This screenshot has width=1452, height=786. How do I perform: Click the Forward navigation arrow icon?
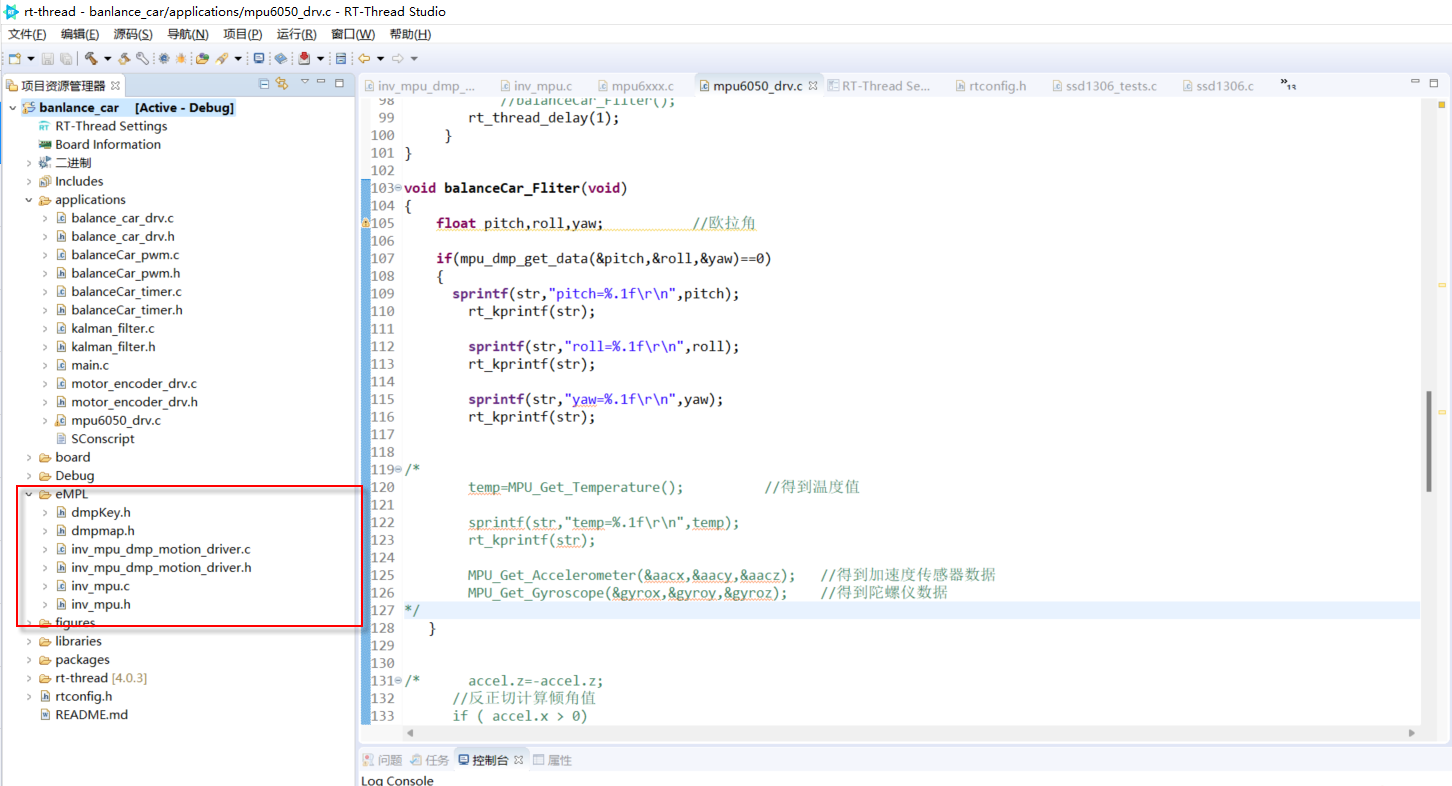click(398, 59)
